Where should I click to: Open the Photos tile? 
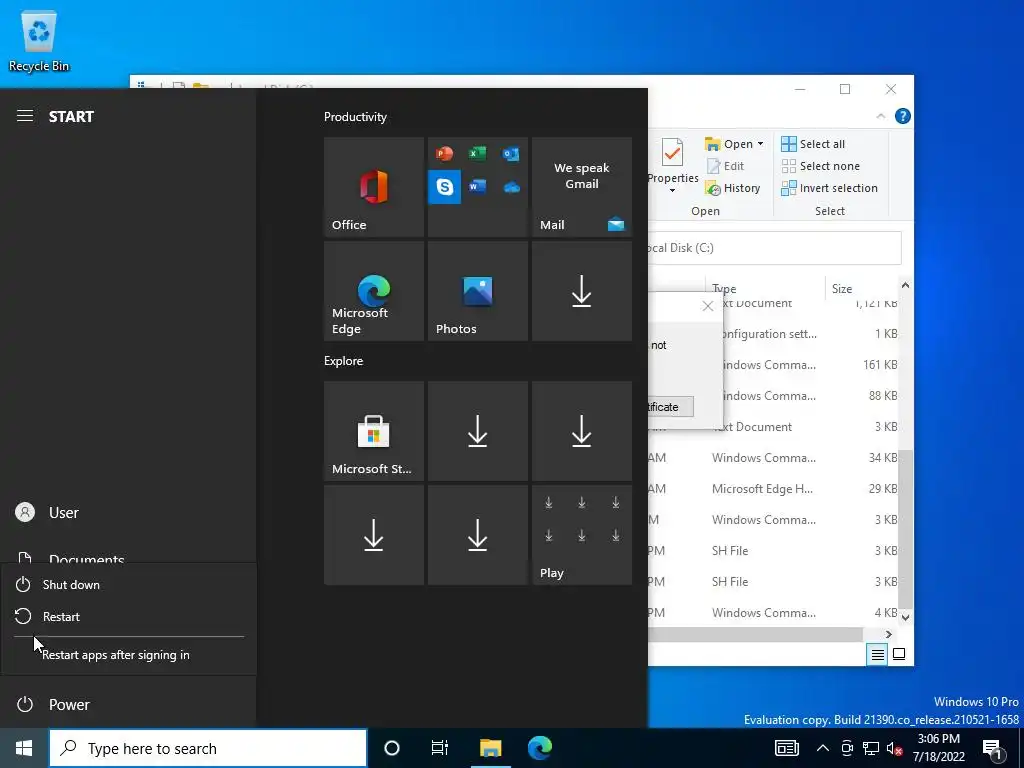coord(477,291)
